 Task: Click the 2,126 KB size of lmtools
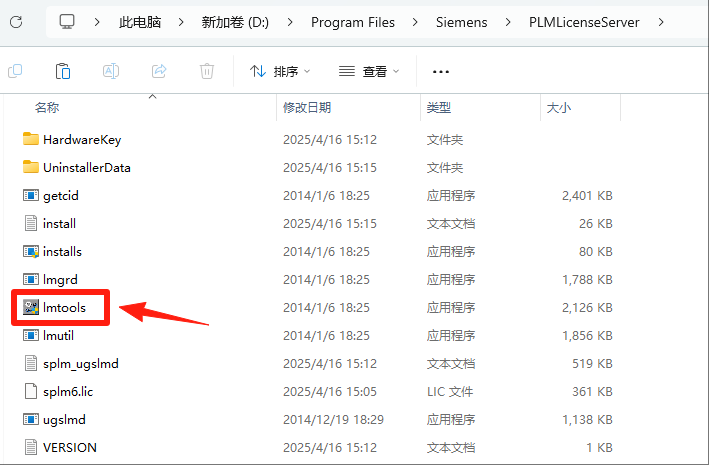click(x=587, y=308)
